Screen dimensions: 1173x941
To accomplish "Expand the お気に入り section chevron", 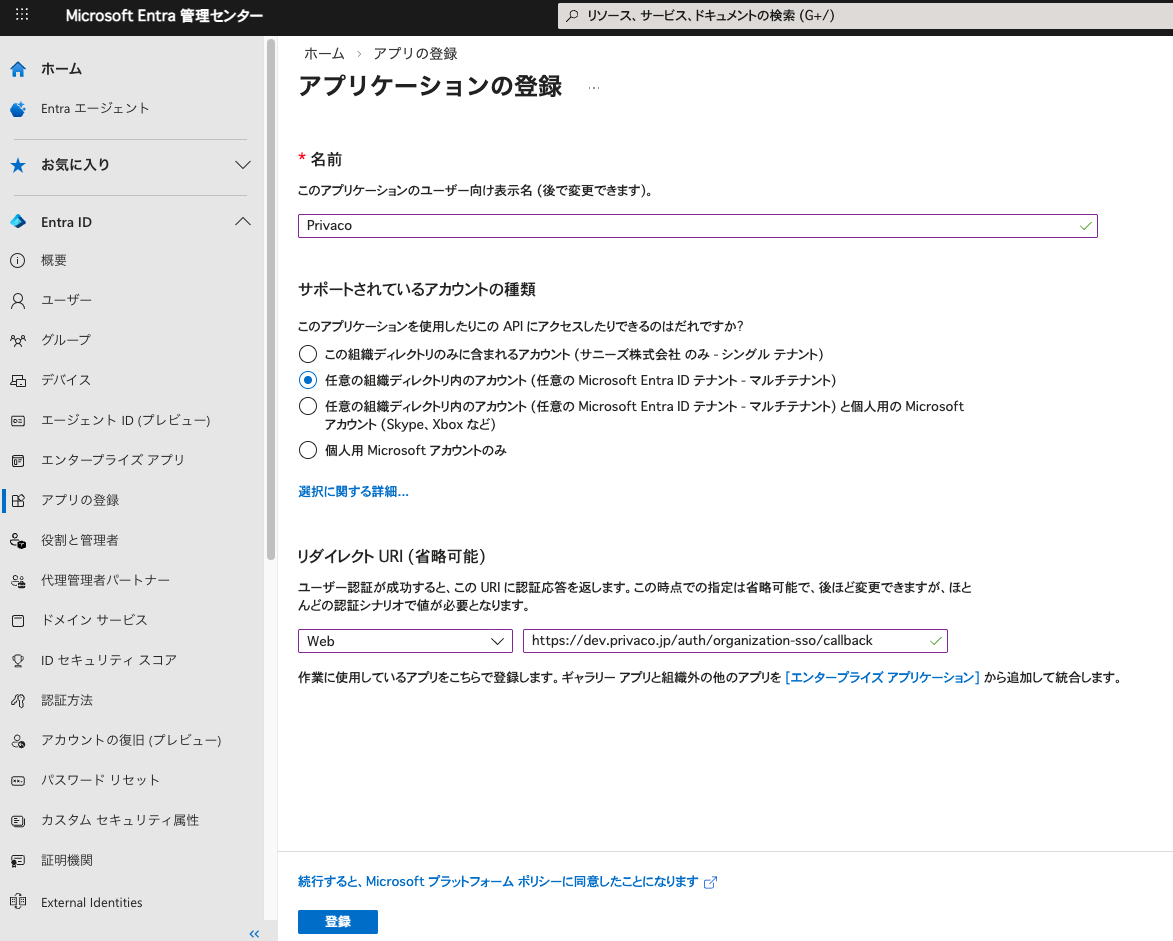I will coord(242,165).
